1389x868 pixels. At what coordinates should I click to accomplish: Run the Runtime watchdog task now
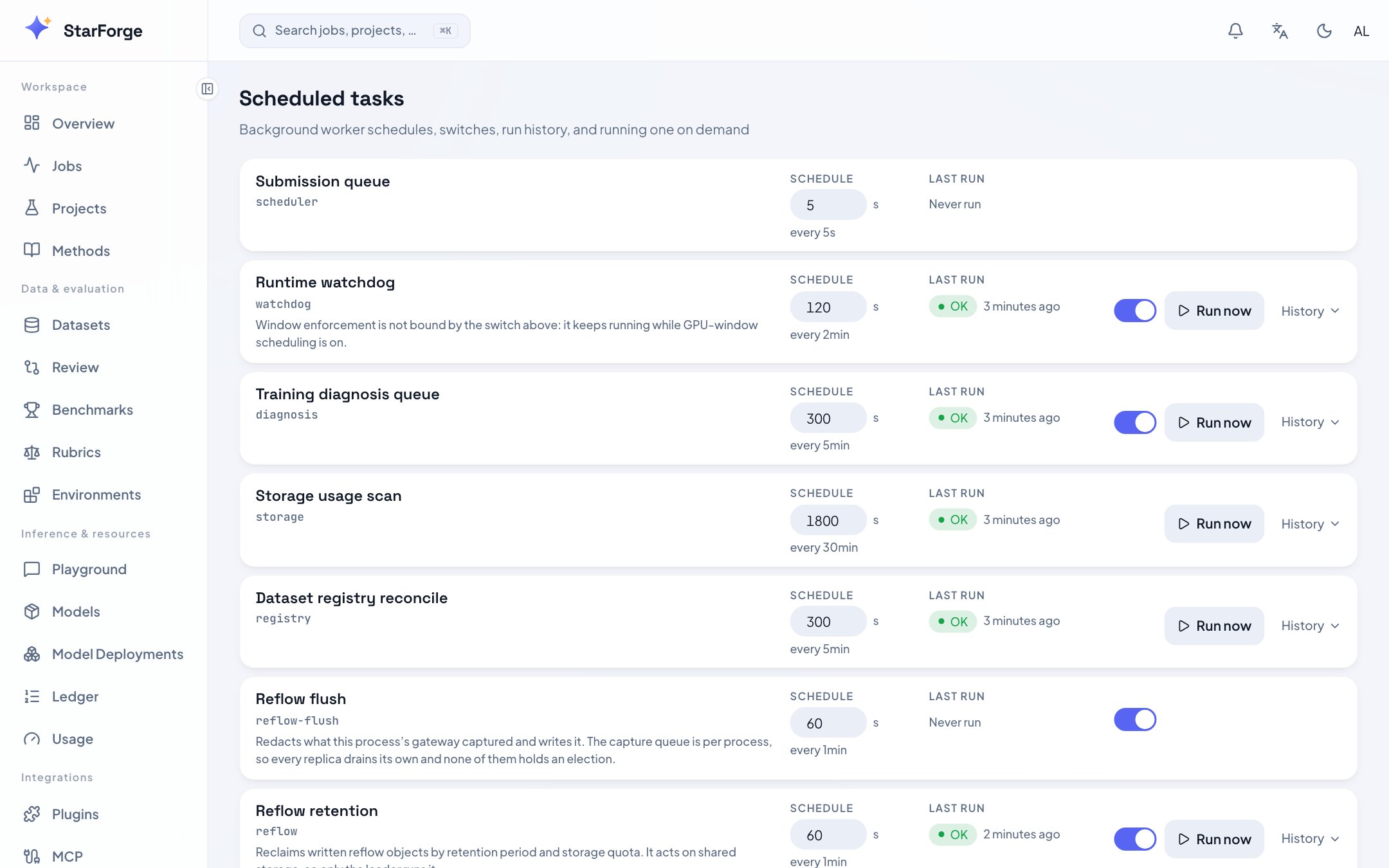pyautogui.click(x=1214, y=311)
